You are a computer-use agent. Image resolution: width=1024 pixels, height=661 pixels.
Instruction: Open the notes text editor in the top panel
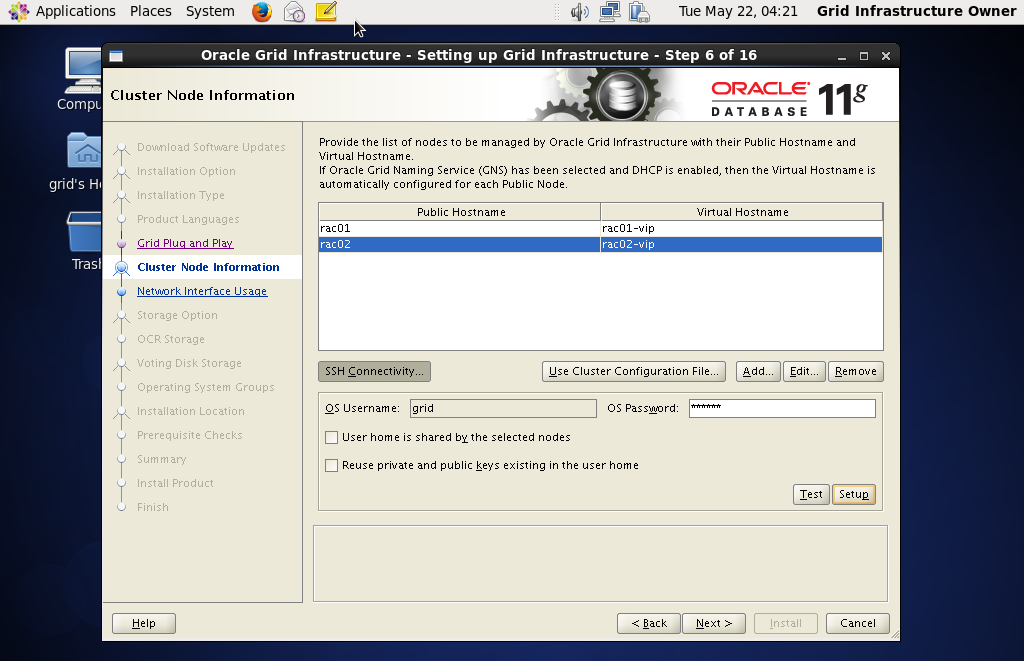tap(324, 12)
